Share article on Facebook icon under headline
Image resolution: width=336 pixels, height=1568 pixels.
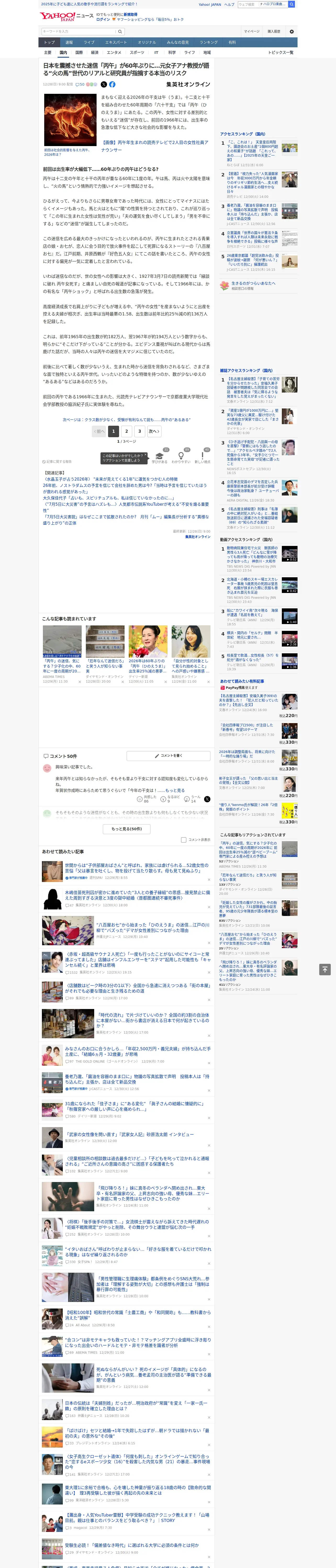[x=112, y=85]
